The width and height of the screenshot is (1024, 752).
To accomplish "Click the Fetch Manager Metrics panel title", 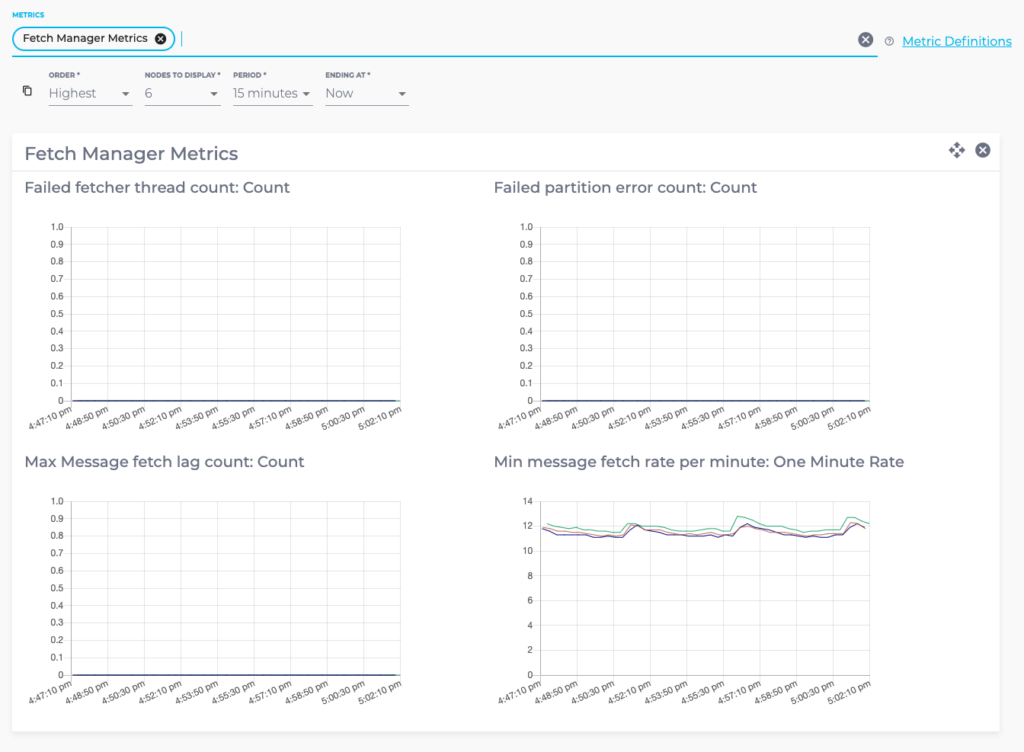I will pos(131,154).
